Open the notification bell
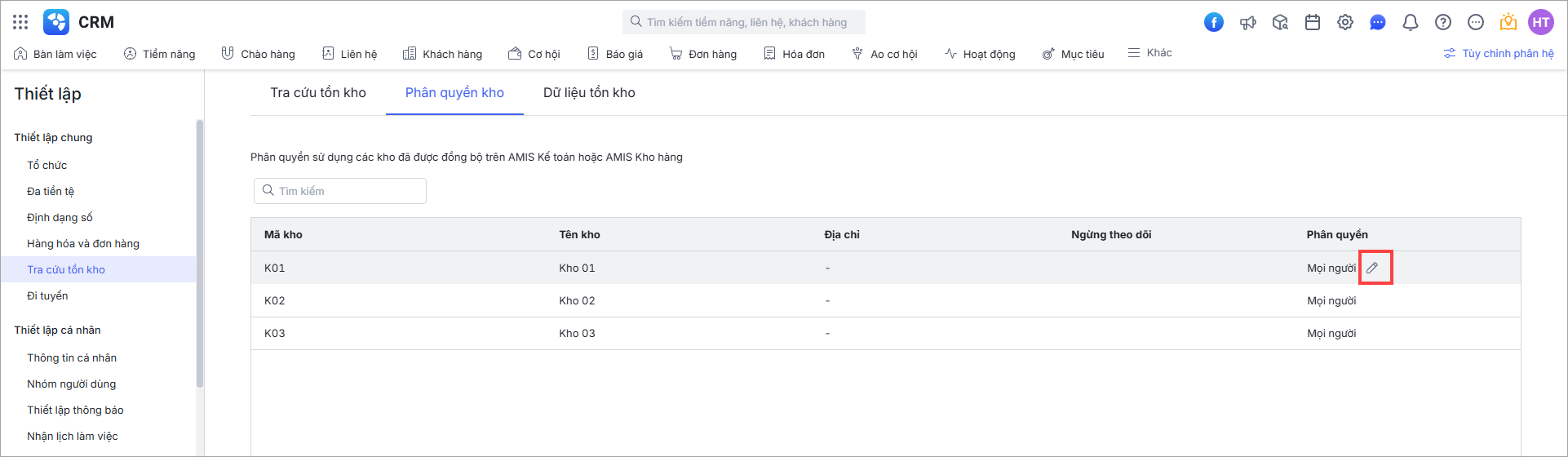This screenshot has width=1568, height=457. pos(1411,22)
